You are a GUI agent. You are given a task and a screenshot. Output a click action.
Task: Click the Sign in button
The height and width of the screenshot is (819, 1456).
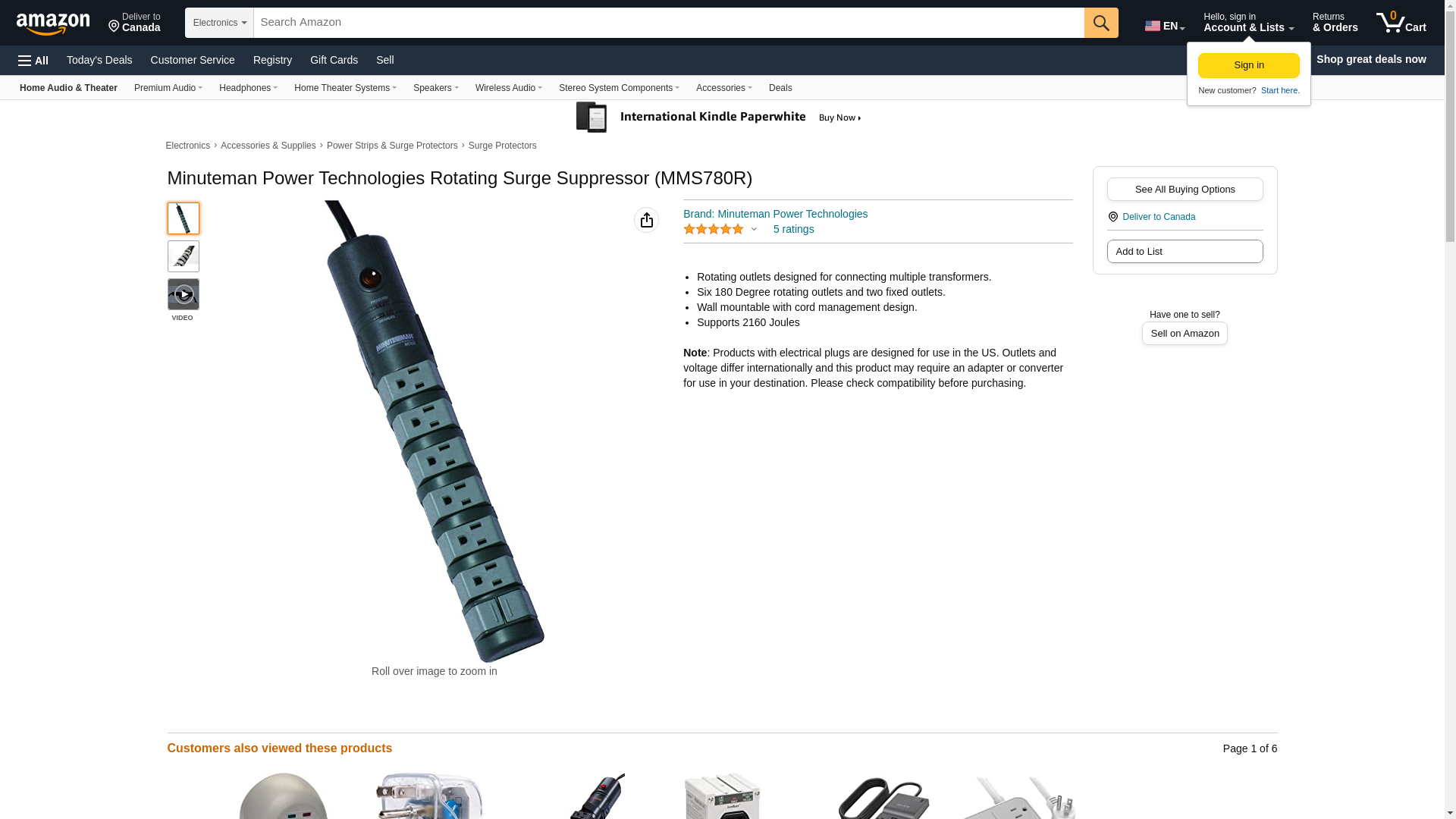(1248, 65)
